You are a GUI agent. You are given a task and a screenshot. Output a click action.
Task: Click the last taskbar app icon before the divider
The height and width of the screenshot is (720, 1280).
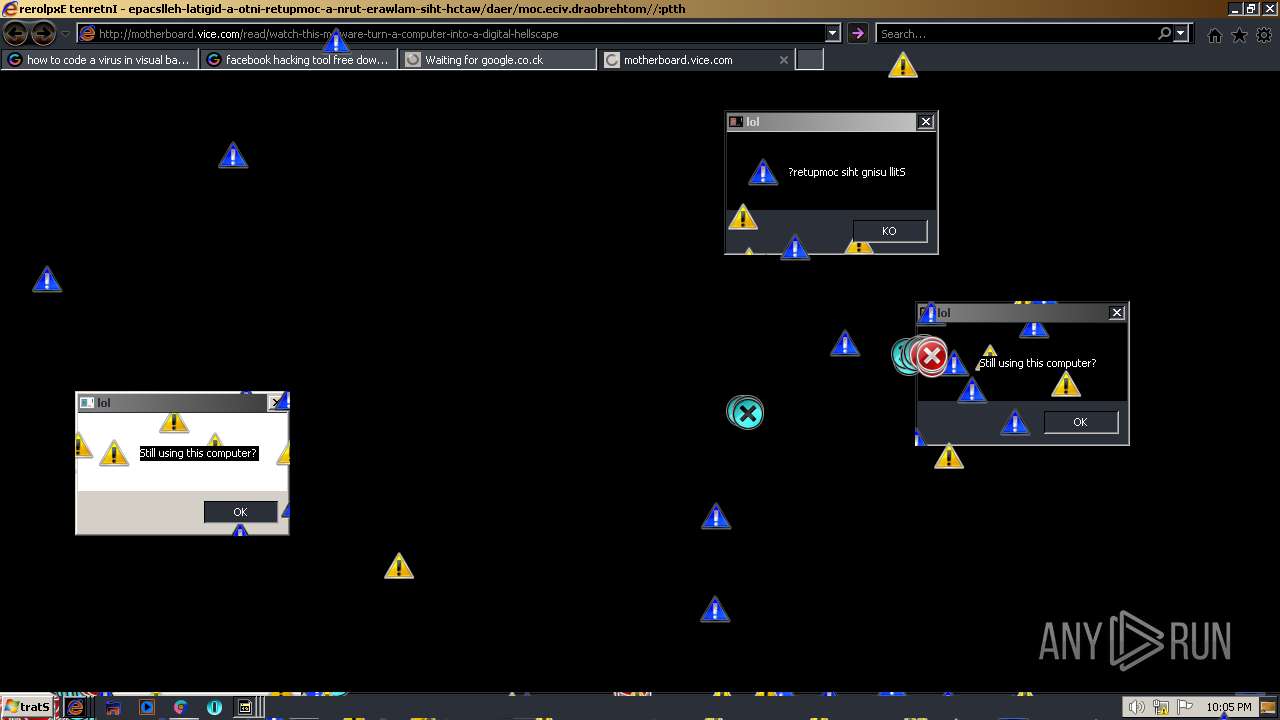245,707
